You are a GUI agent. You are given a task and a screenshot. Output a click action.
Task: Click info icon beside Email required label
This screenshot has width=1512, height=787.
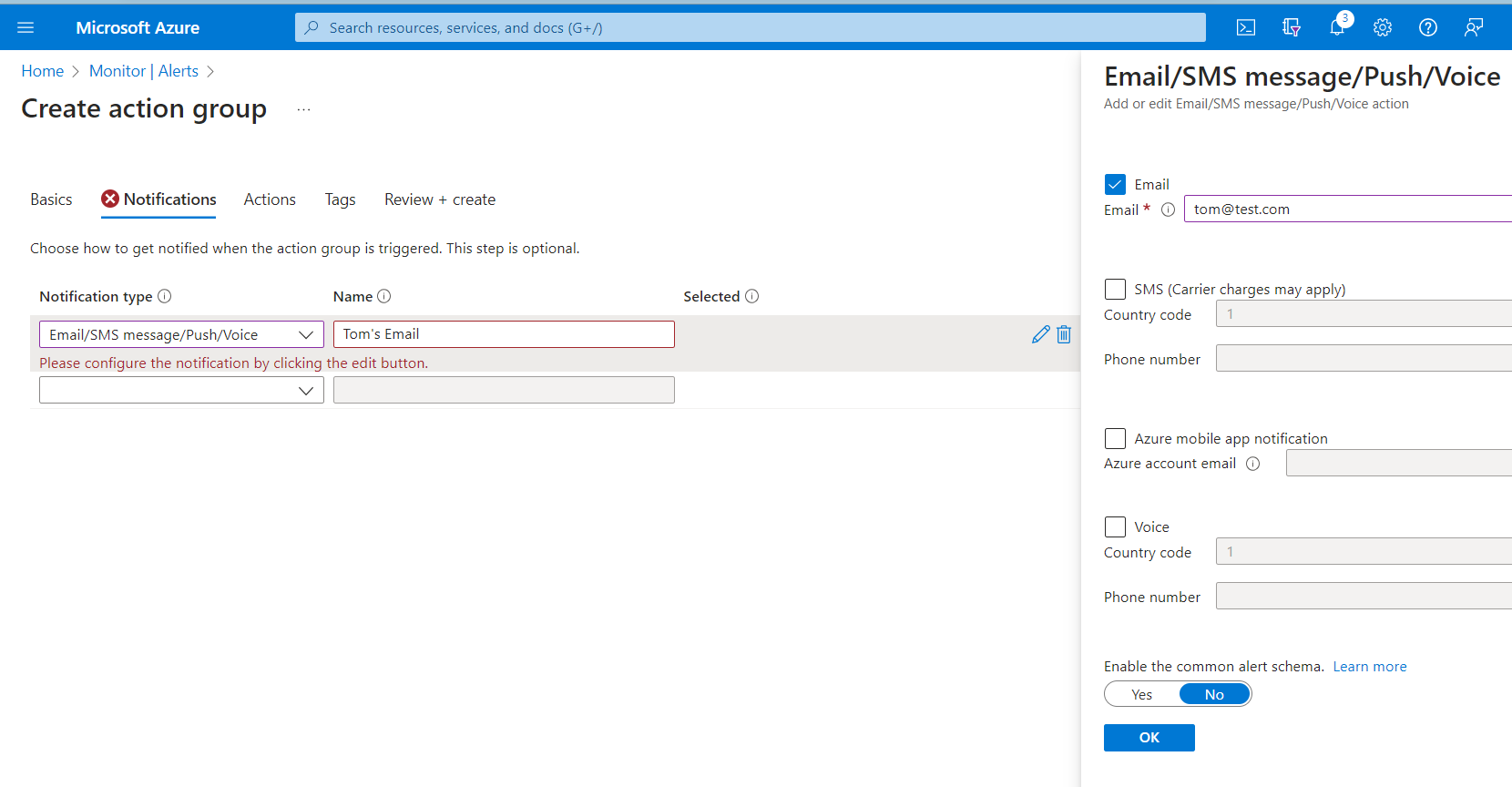click(x=1168, y=210)
